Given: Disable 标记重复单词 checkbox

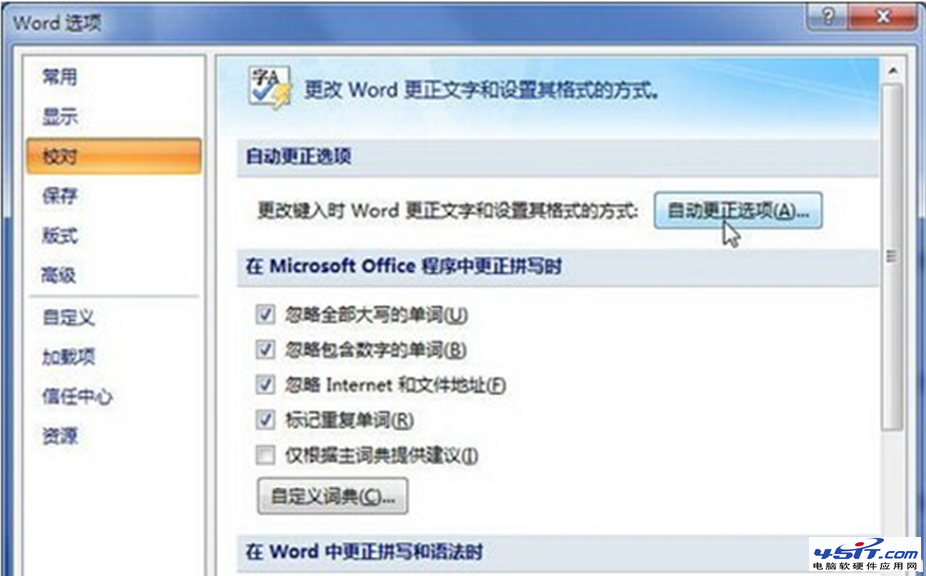Looking at the screenshot, I should (x=265, y=420).
